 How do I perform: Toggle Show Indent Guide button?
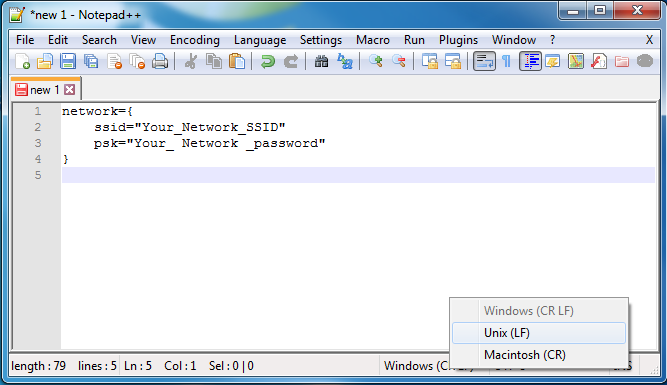[530, 61]
